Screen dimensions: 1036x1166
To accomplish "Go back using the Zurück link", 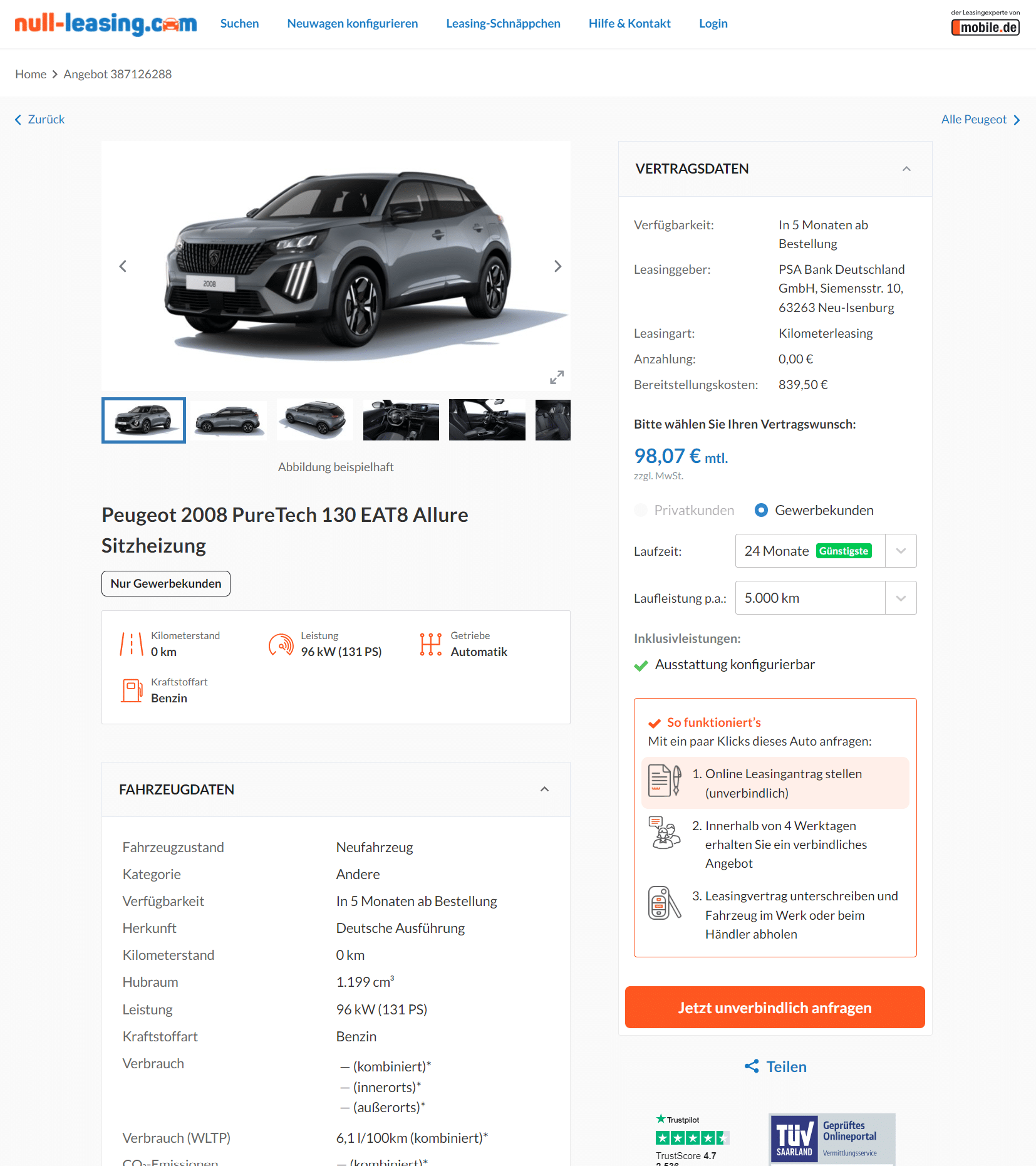I will pos(39,119).
